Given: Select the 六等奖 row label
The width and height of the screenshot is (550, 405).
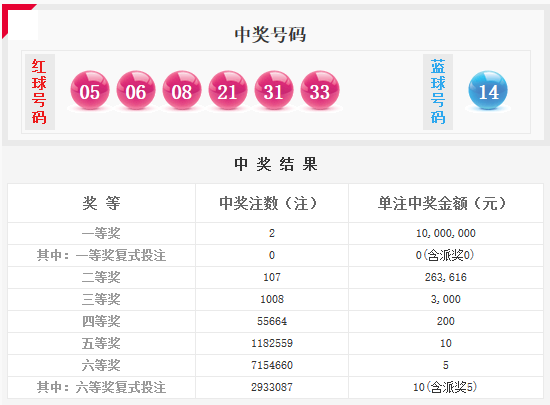Looking at the screenshot, I should (101, 365).
